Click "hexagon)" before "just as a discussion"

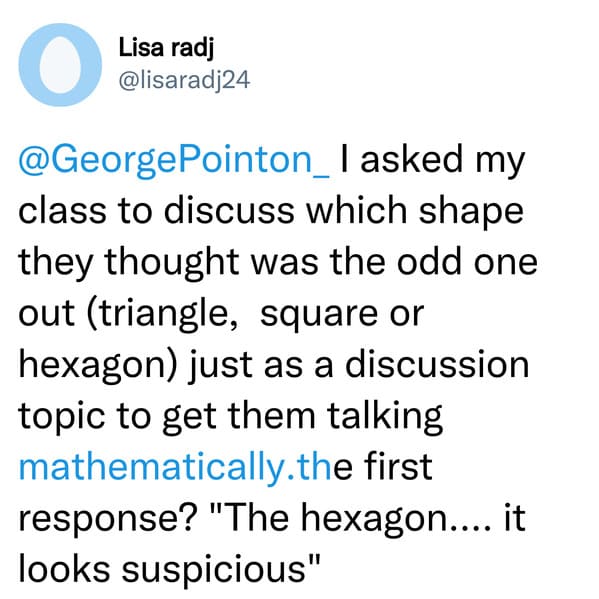coord(98,364)
